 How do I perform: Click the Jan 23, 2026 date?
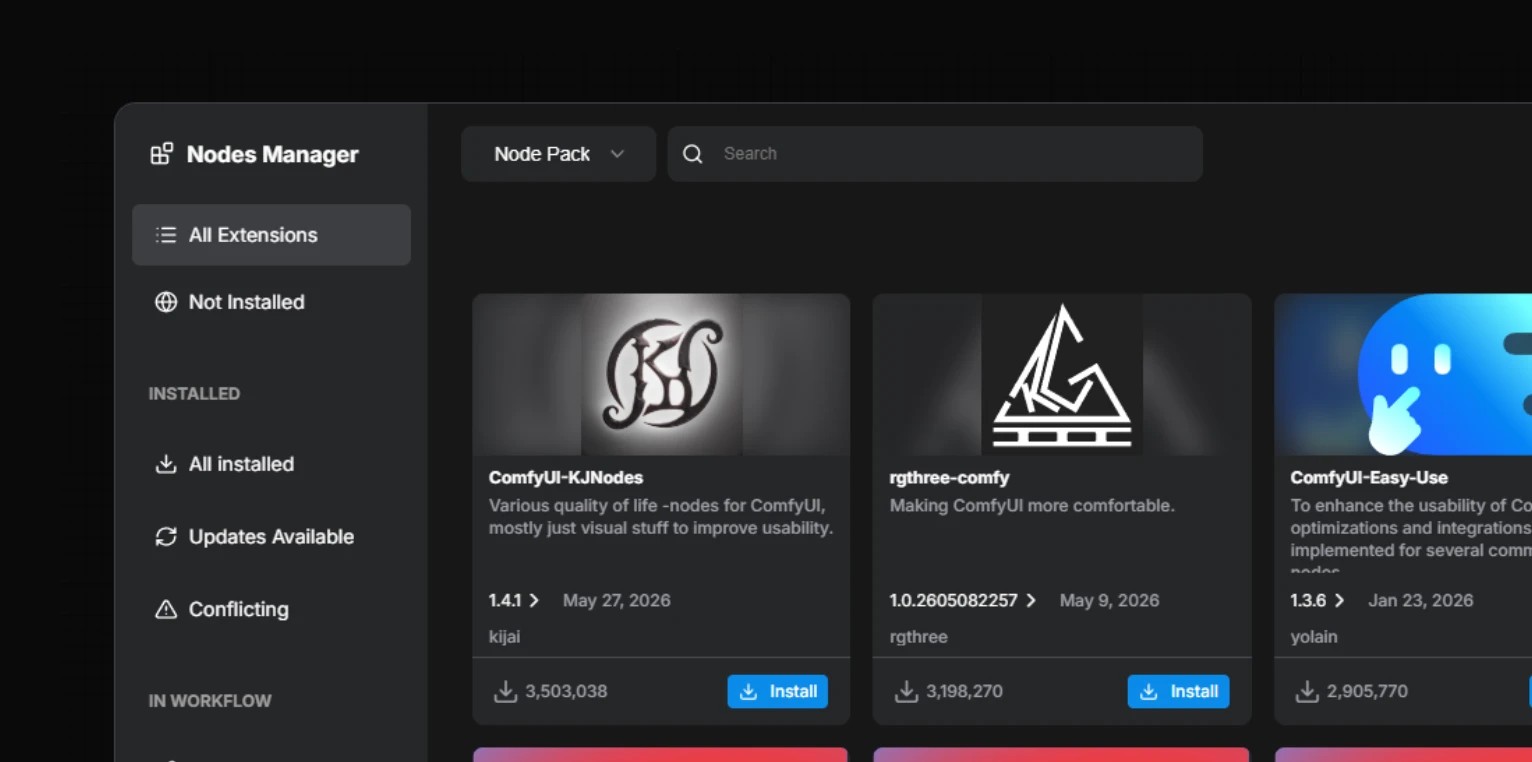(1421, 600)
